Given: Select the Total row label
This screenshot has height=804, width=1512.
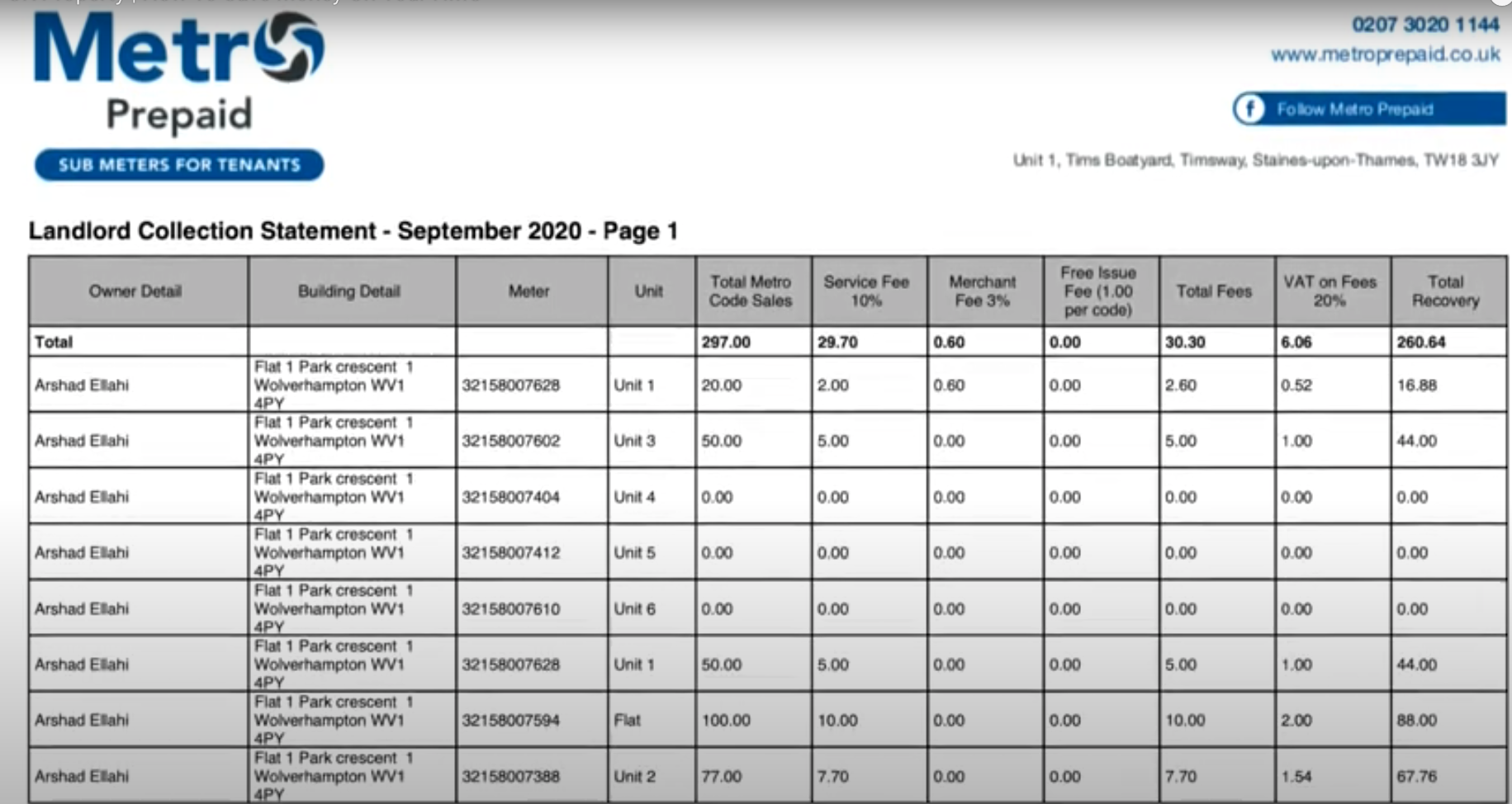Looking at the screenshot, I should tap(54, 342).
